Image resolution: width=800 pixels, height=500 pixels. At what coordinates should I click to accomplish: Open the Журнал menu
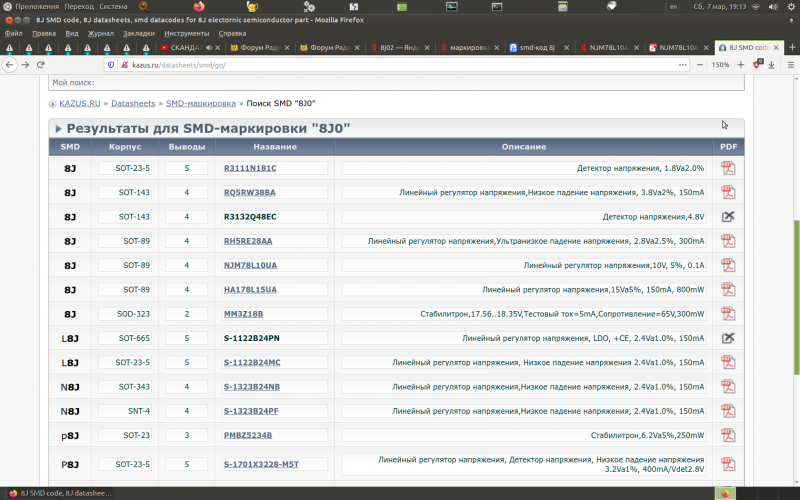click(x=101, y=33)
